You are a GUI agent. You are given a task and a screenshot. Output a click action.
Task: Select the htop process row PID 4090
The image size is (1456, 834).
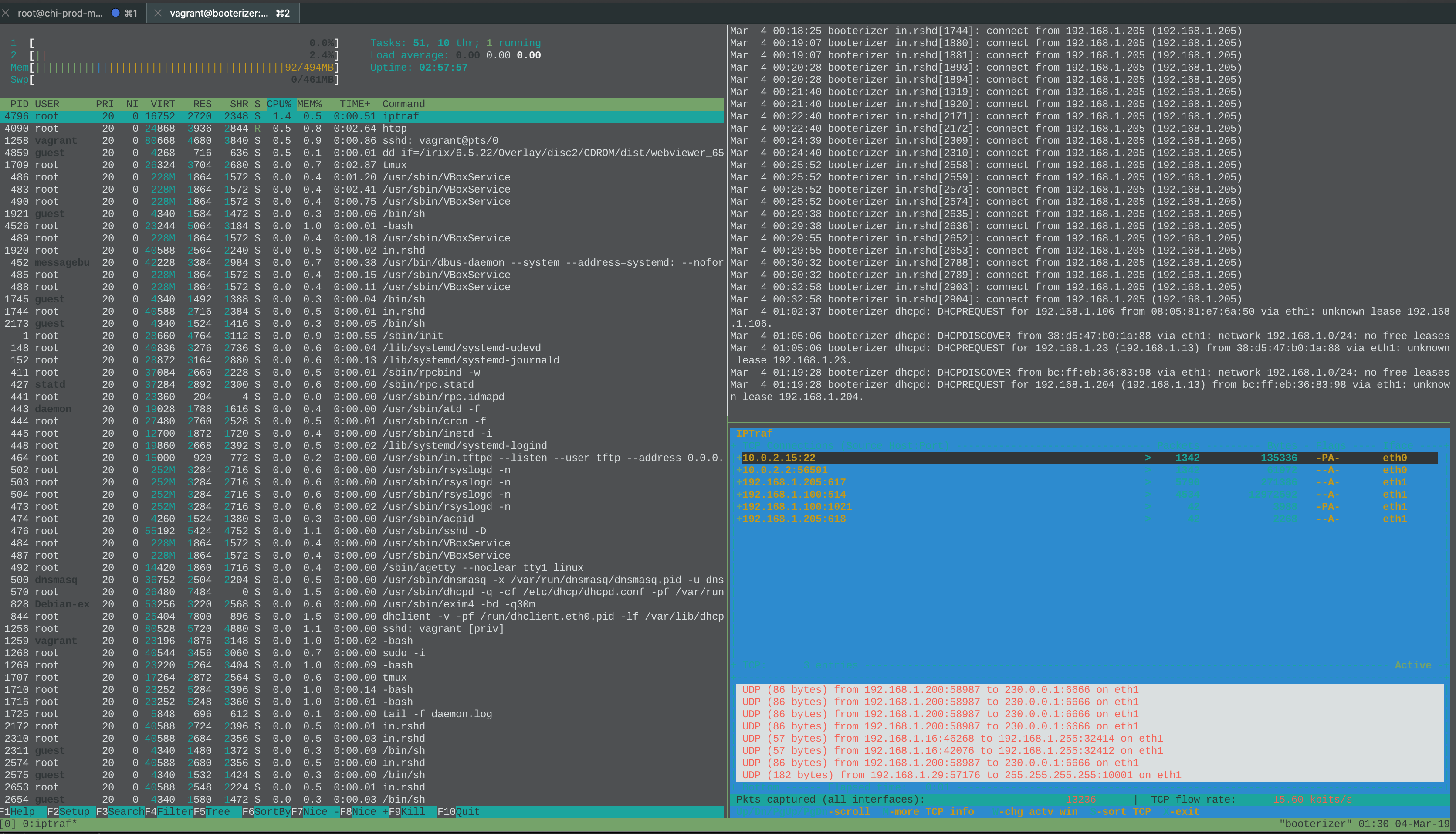362,128
